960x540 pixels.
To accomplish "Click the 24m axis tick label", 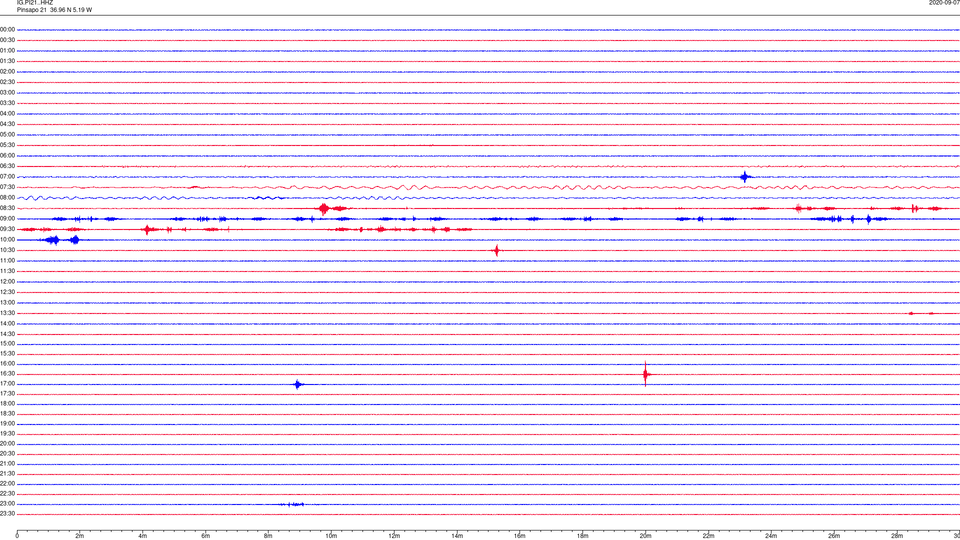I will [771, 536].
